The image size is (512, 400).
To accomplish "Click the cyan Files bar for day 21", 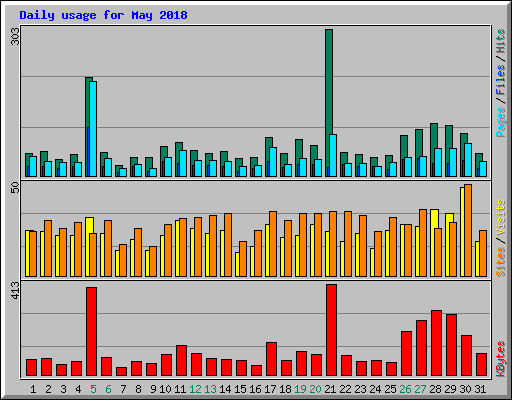I will 333,155.
